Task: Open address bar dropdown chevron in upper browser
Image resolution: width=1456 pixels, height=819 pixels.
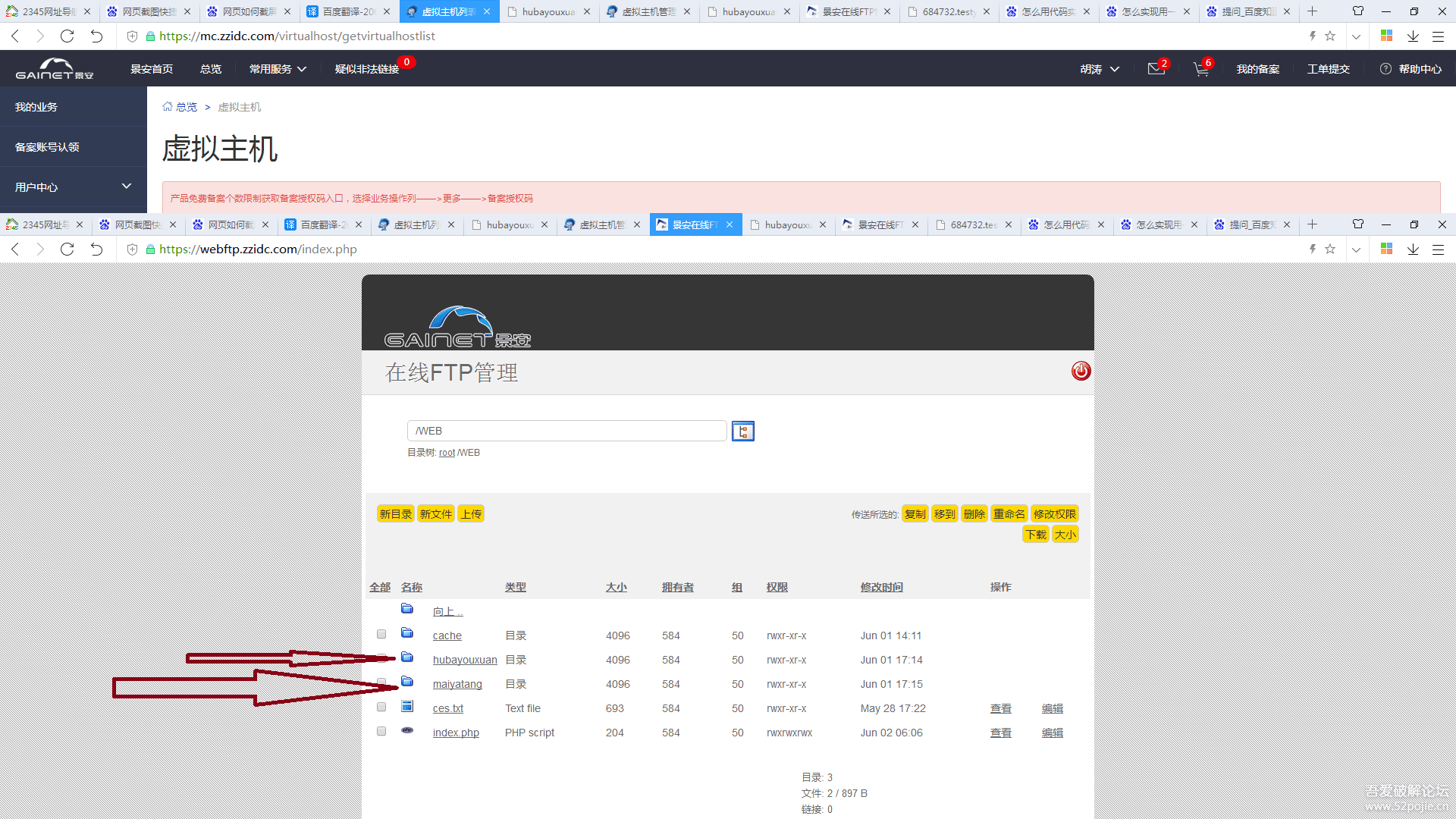Action: click(x=1356, y=36)
